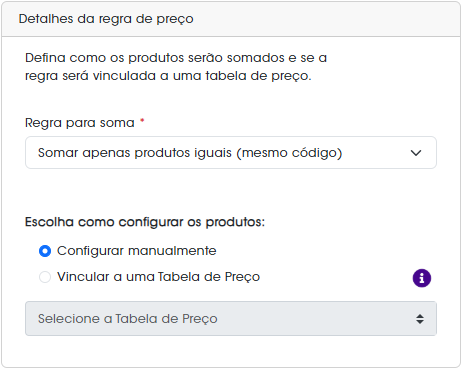Click the purple info icon
This screenshot has height=369, width=462.
422,278
